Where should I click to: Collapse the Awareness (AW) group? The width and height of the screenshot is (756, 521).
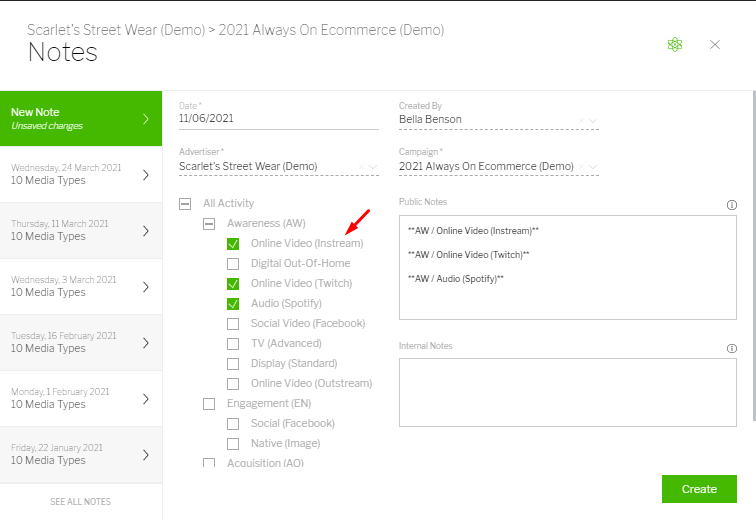coord(209,224)
